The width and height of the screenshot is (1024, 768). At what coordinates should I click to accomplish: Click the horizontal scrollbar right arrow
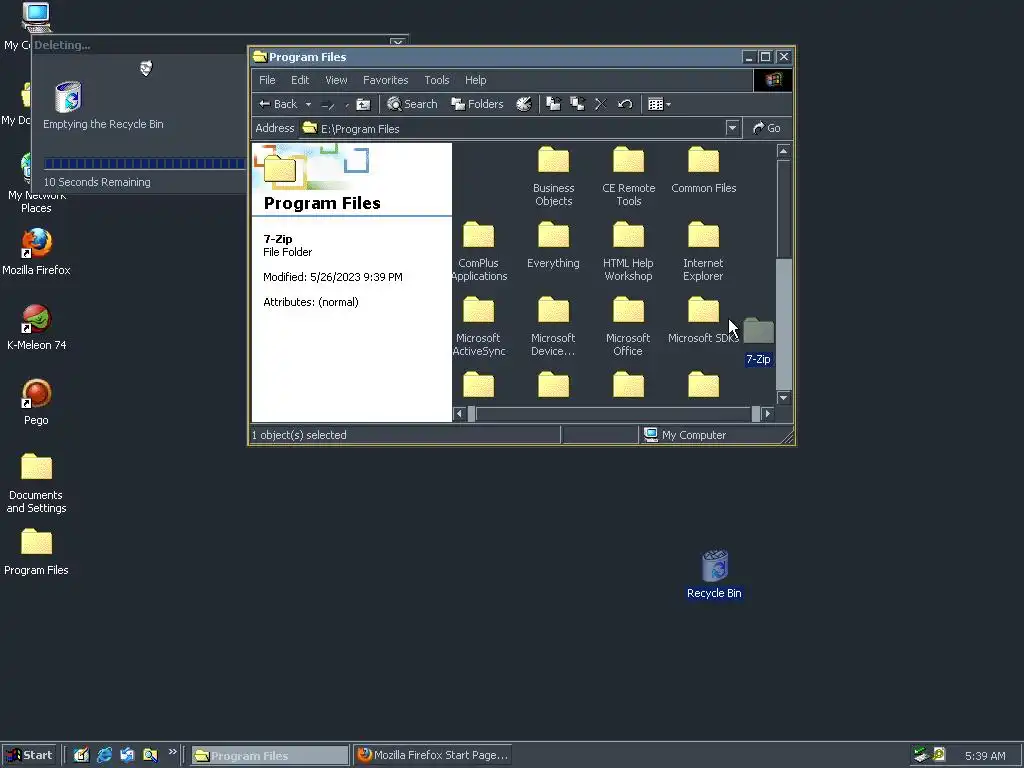point(768,413)
